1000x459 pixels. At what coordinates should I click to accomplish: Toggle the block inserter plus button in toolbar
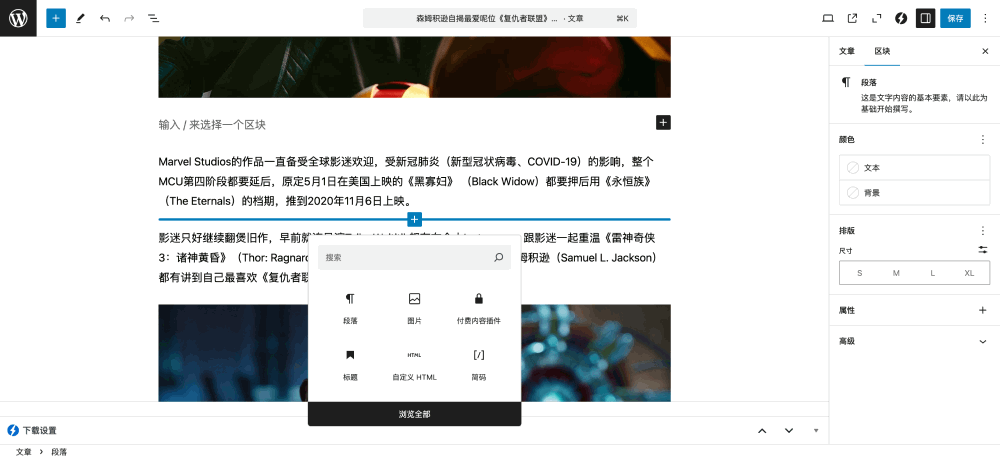point(56,18)
